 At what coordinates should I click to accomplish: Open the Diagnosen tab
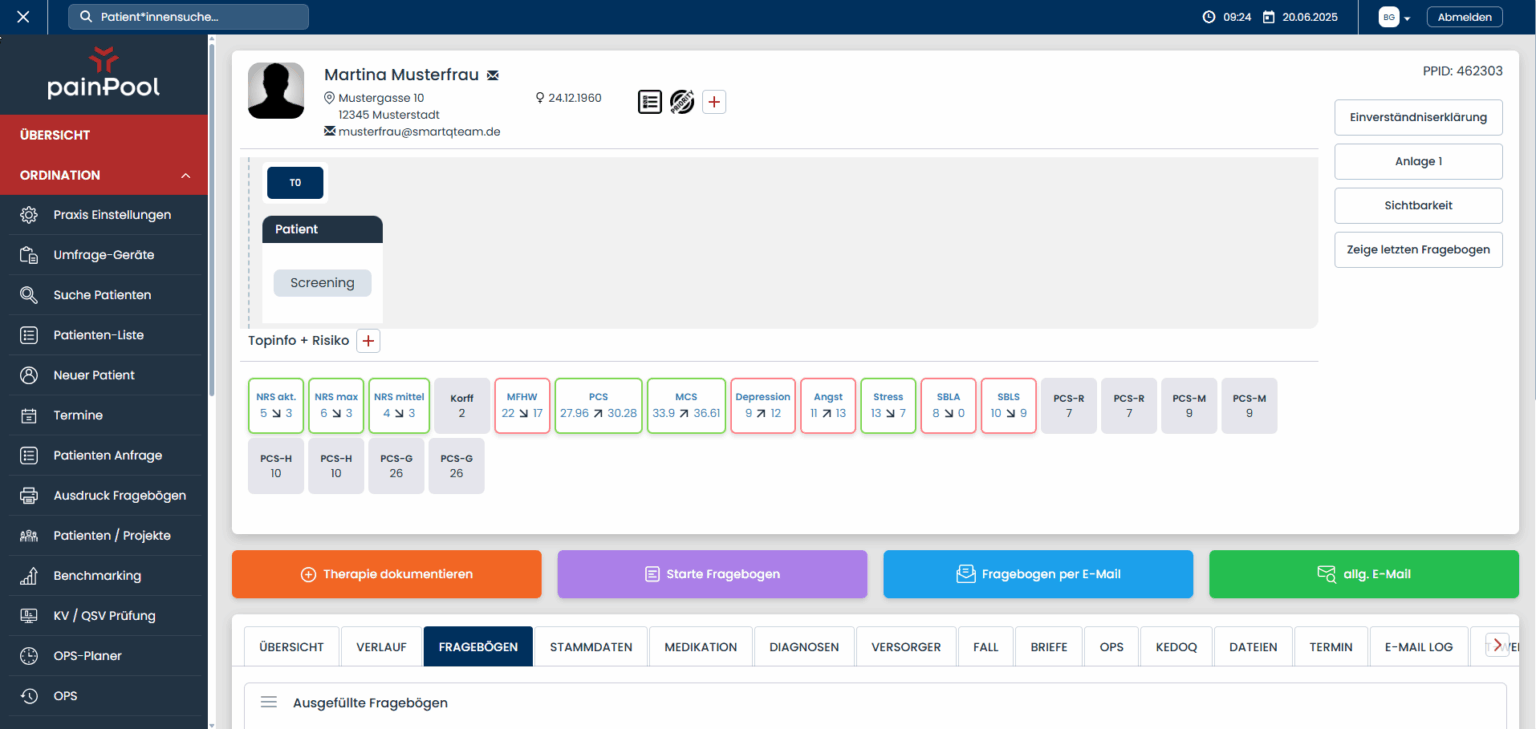point(803,646)
